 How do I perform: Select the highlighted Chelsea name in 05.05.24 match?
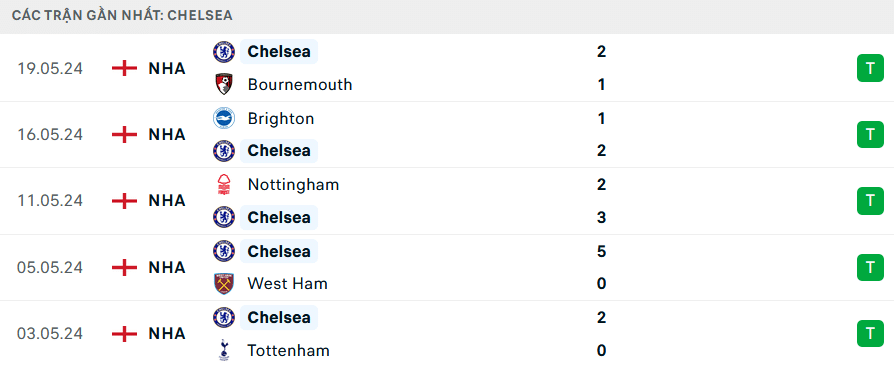pos(279,251)
